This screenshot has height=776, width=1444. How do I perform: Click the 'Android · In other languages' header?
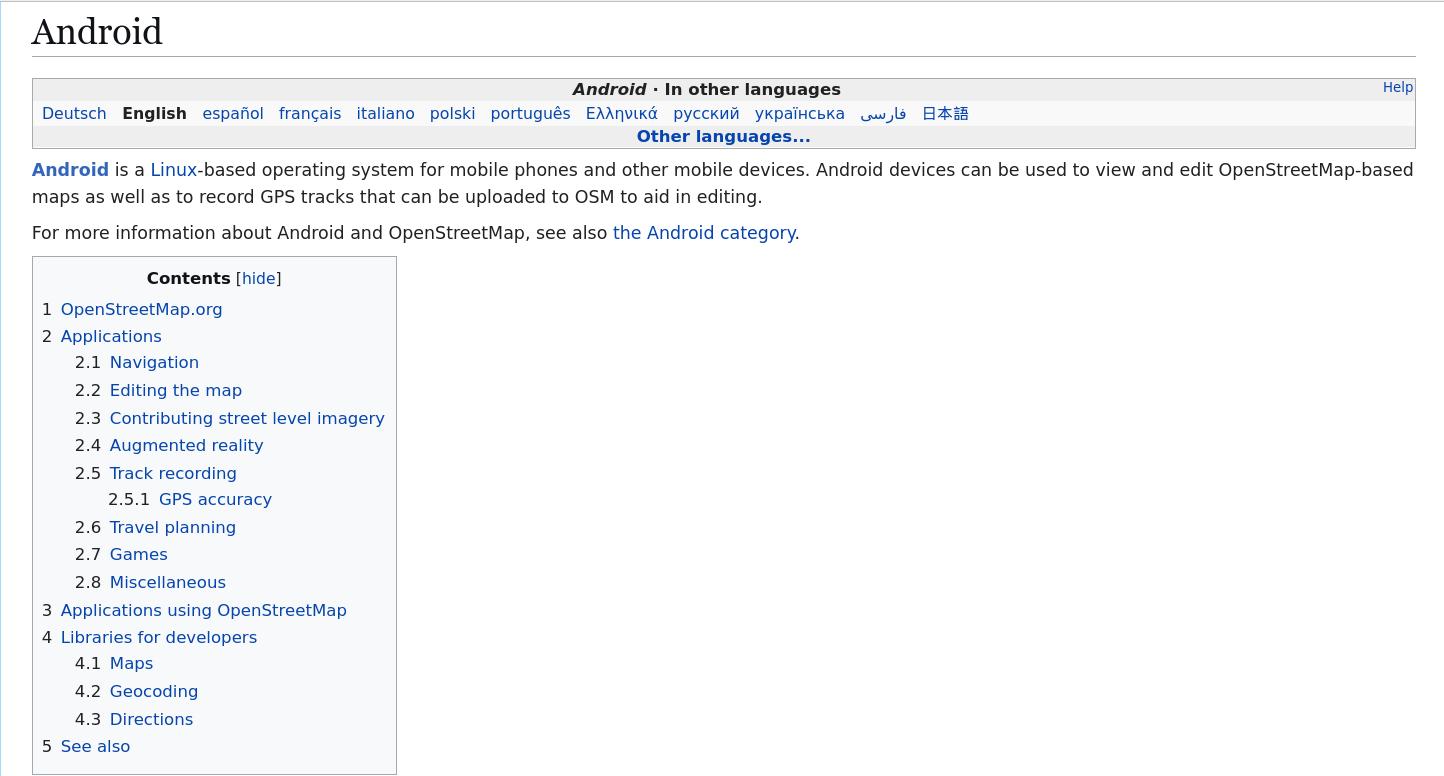click(x=706, y=90)
